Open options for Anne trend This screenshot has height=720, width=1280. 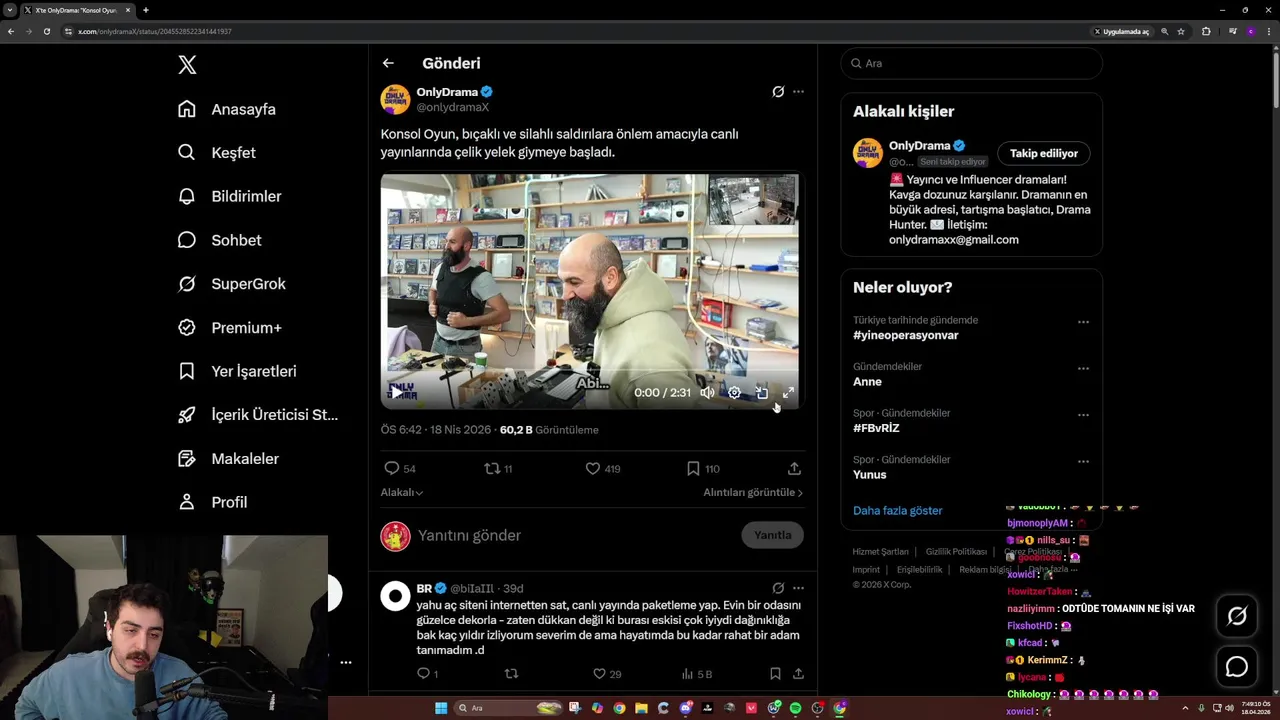(x=1083, y=368)
